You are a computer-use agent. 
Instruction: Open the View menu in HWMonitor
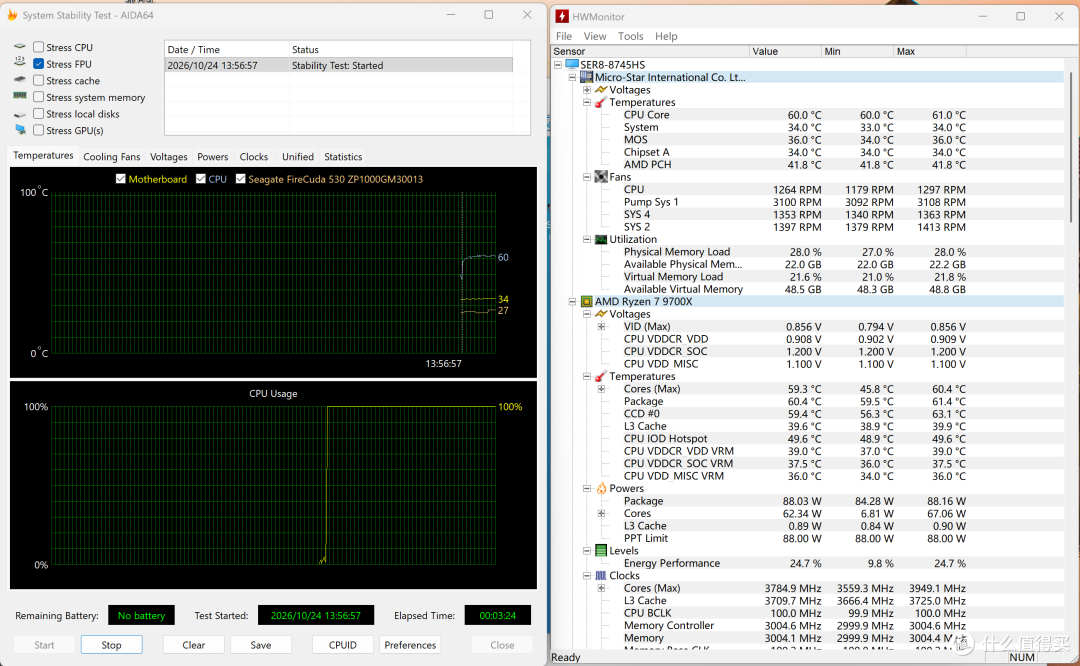point(594,36)
